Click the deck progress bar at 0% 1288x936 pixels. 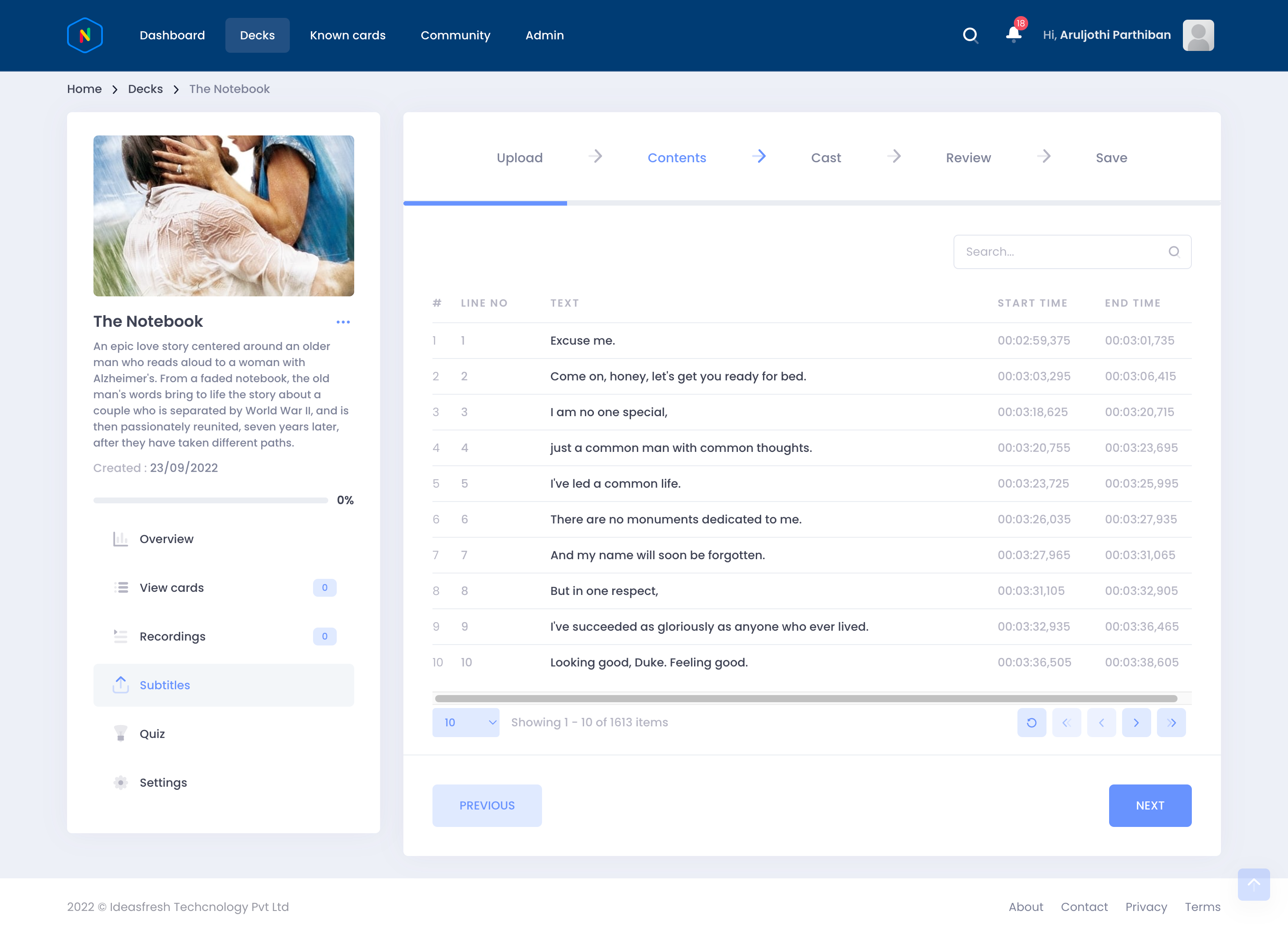211,500
